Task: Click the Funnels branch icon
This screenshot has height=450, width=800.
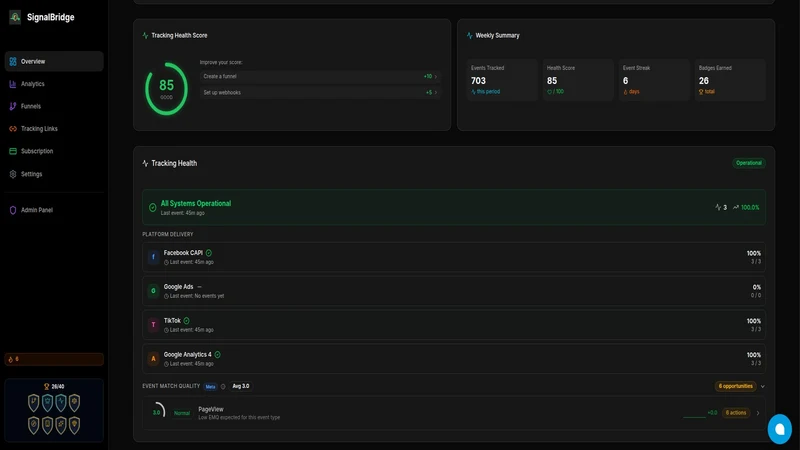Action: coord(13,106)
